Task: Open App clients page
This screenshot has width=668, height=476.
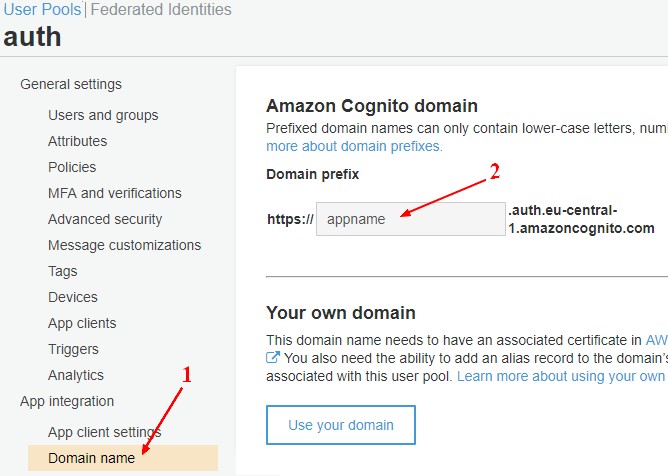Action: click(82, 323)
